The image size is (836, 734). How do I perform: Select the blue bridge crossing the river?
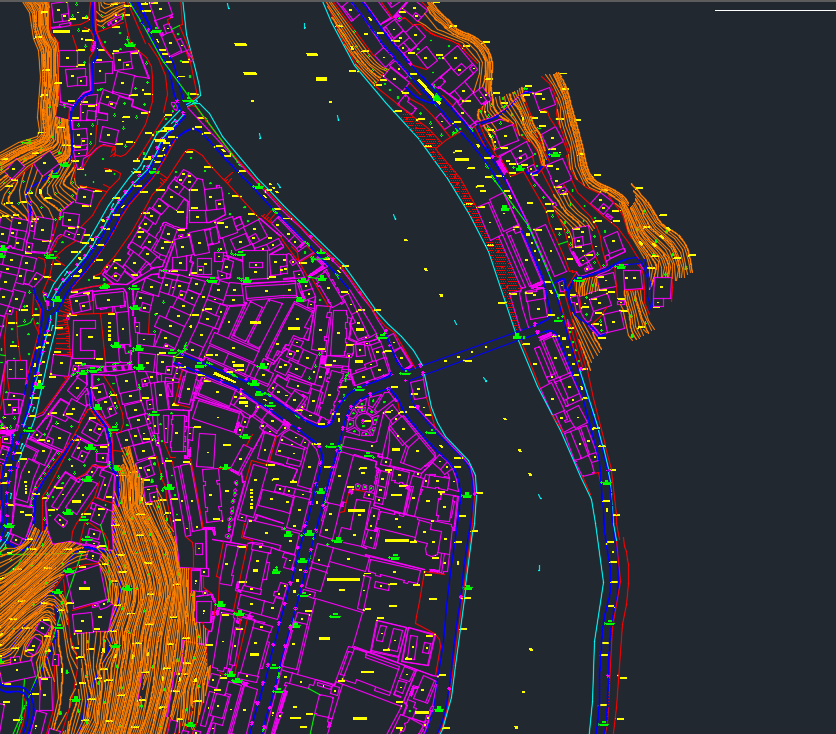[470, 355]
